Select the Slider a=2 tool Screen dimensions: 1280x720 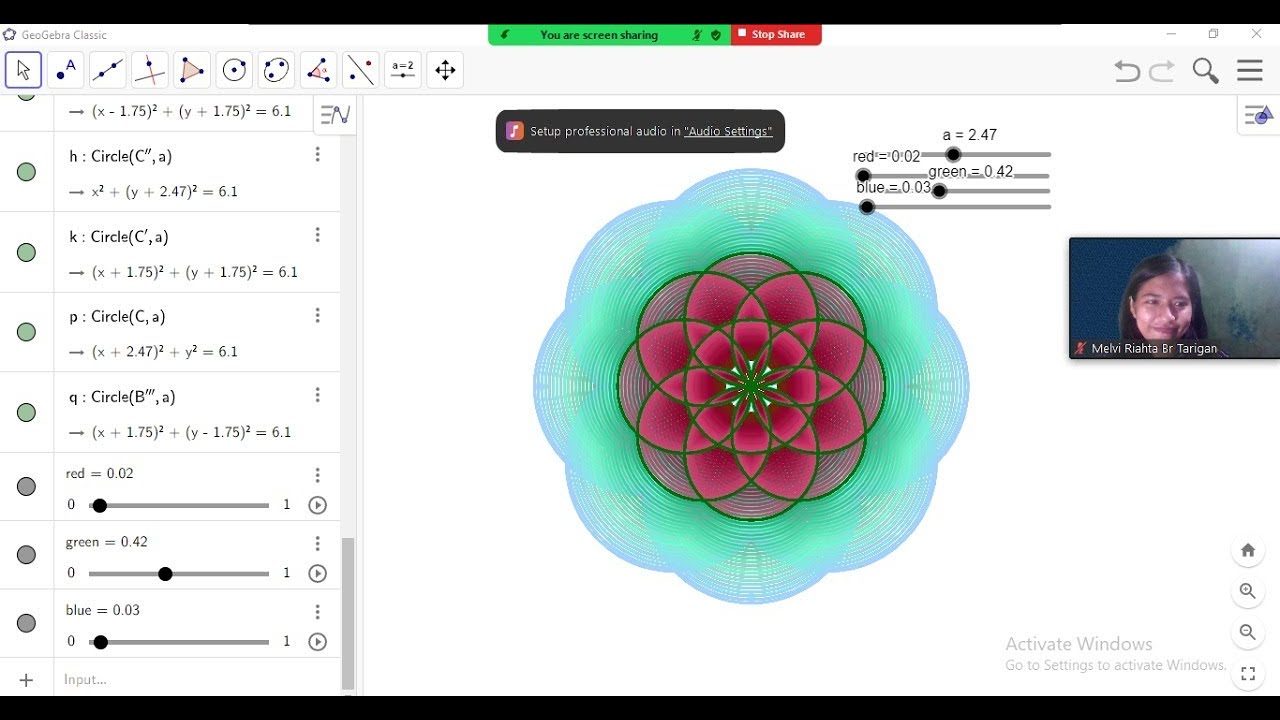pos(402,70)
